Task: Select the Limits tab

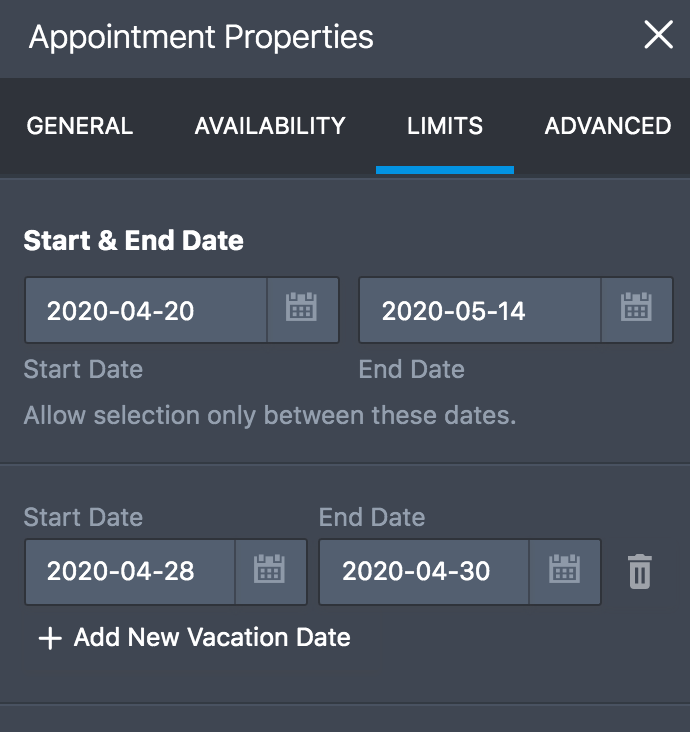Action: (445, 126)
